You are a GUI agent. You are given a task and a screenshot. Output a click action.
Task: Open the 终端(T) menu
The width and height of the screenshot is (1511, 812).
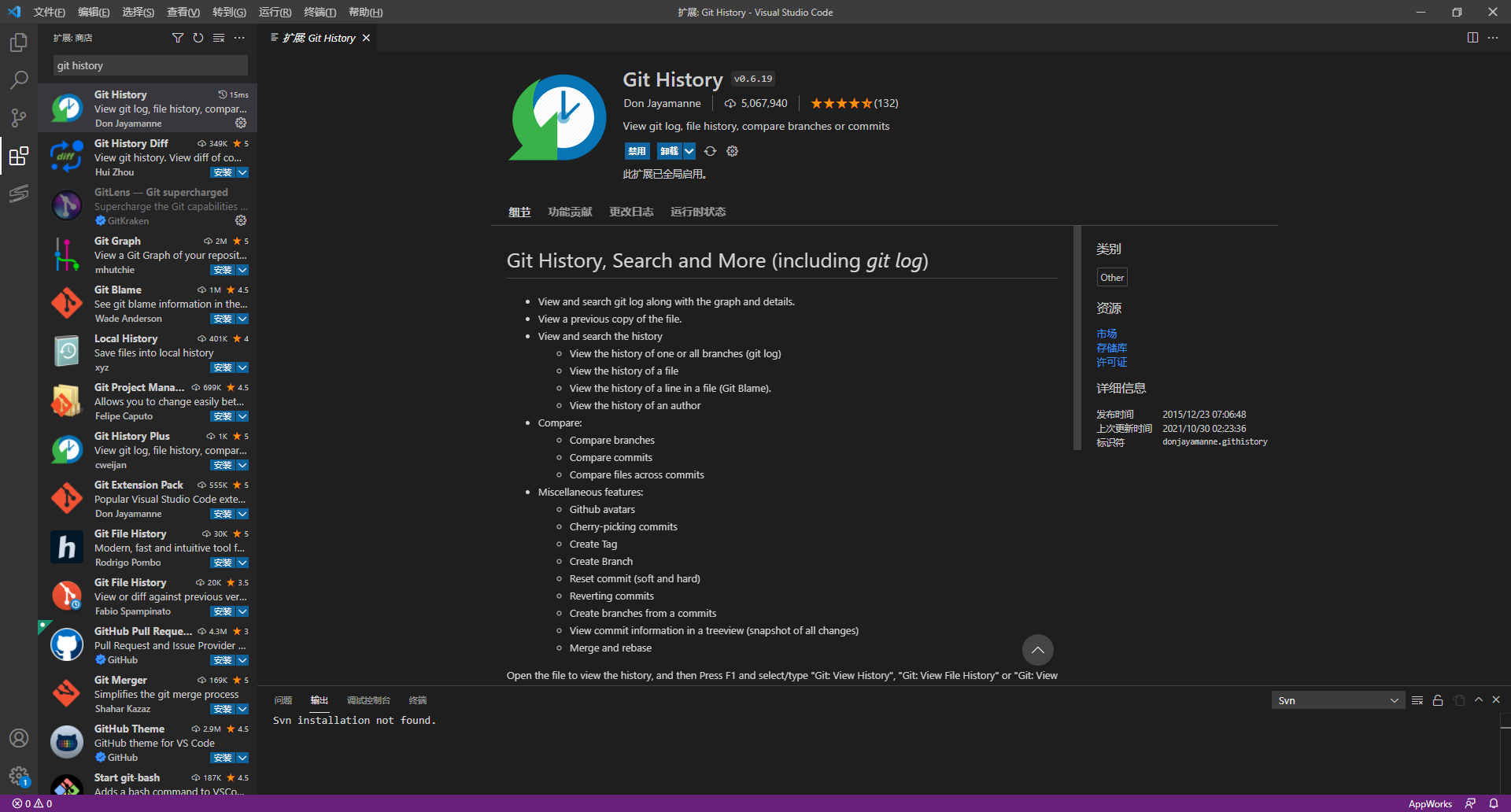pos(320,12)
